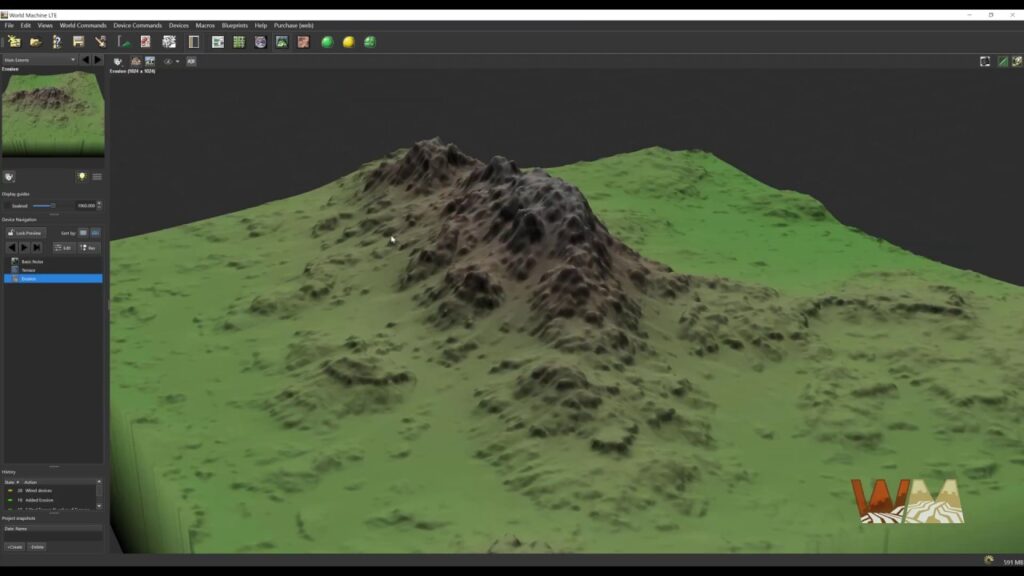Click the Edit button in Device Navigation
The image size is (1024, 576).
[63, 247]
